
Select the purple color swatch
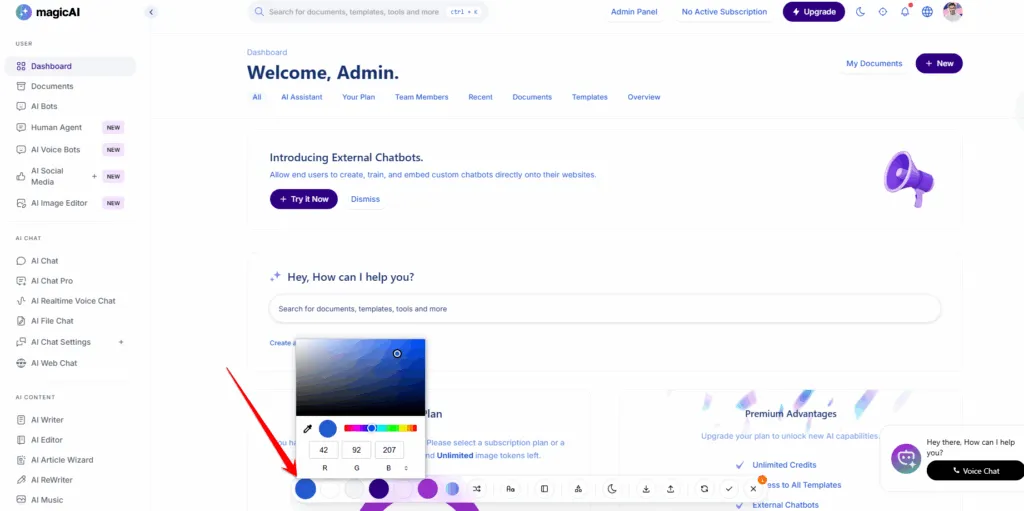[428, 489]
